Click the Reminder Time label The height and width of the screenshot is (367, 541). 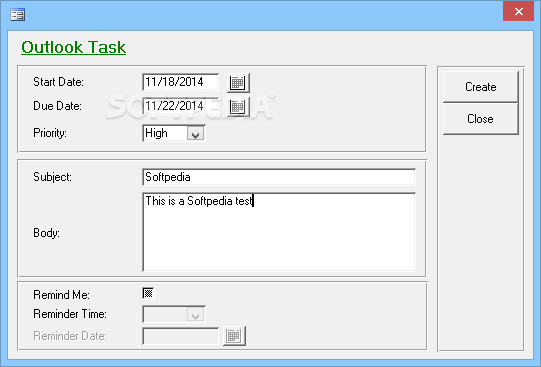click(x=70, y=314)
